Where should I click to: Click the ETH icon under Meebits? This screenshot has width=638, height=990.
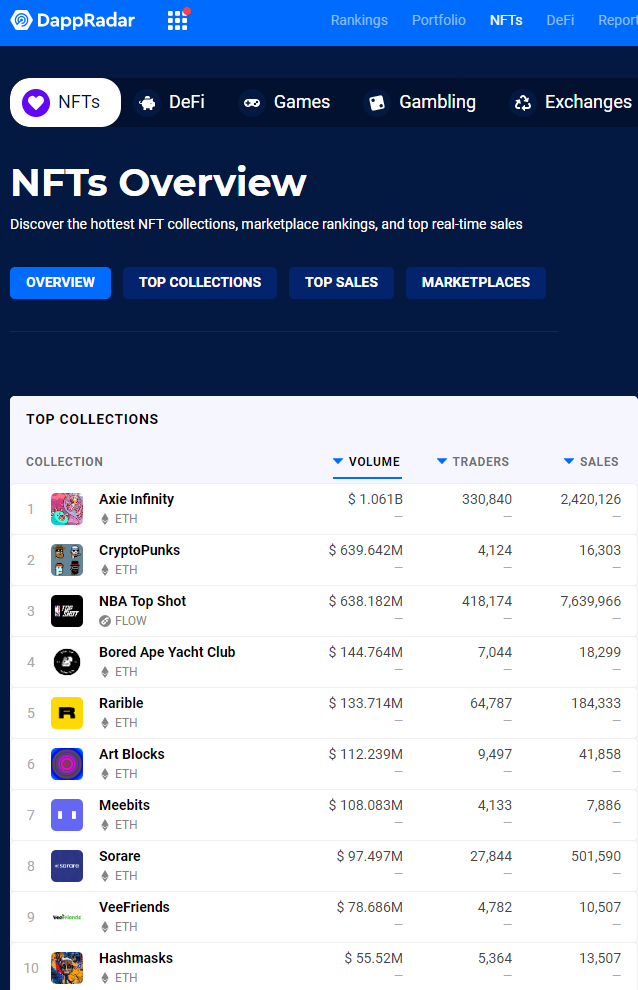[105, 825]
